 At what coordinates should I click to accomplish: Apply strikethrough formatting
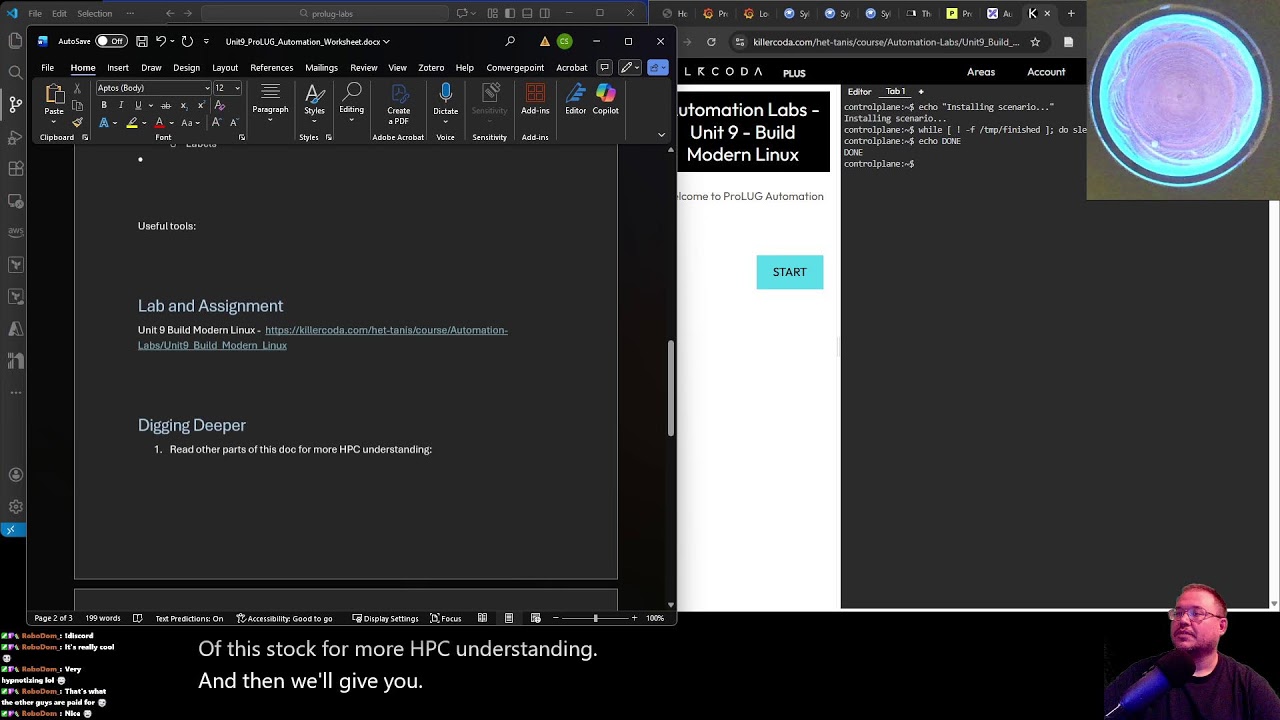166,105
